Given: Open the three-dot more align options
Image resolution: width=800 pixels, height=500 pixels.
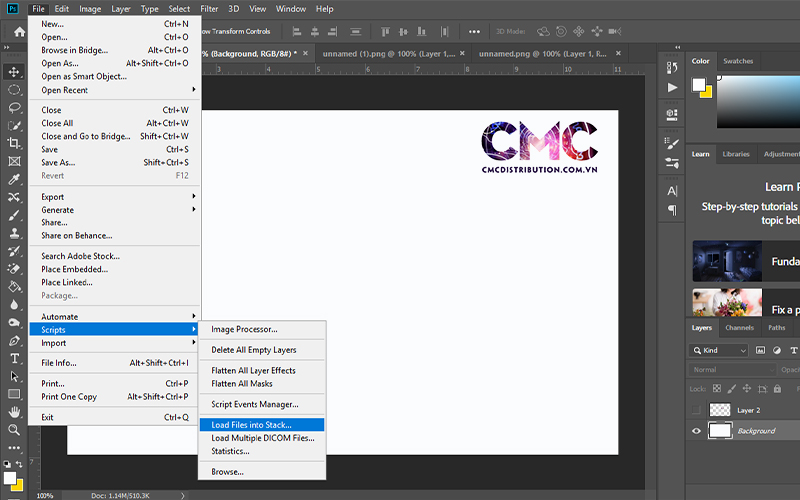Looking at the screenshot, I should click(474, 32).
